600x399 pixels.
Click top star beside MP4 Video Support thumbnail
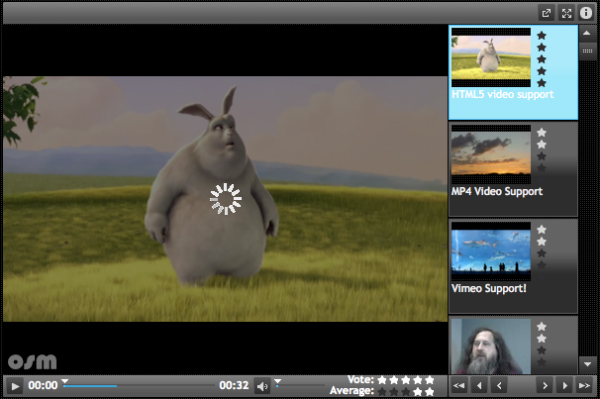click(541, 133)
